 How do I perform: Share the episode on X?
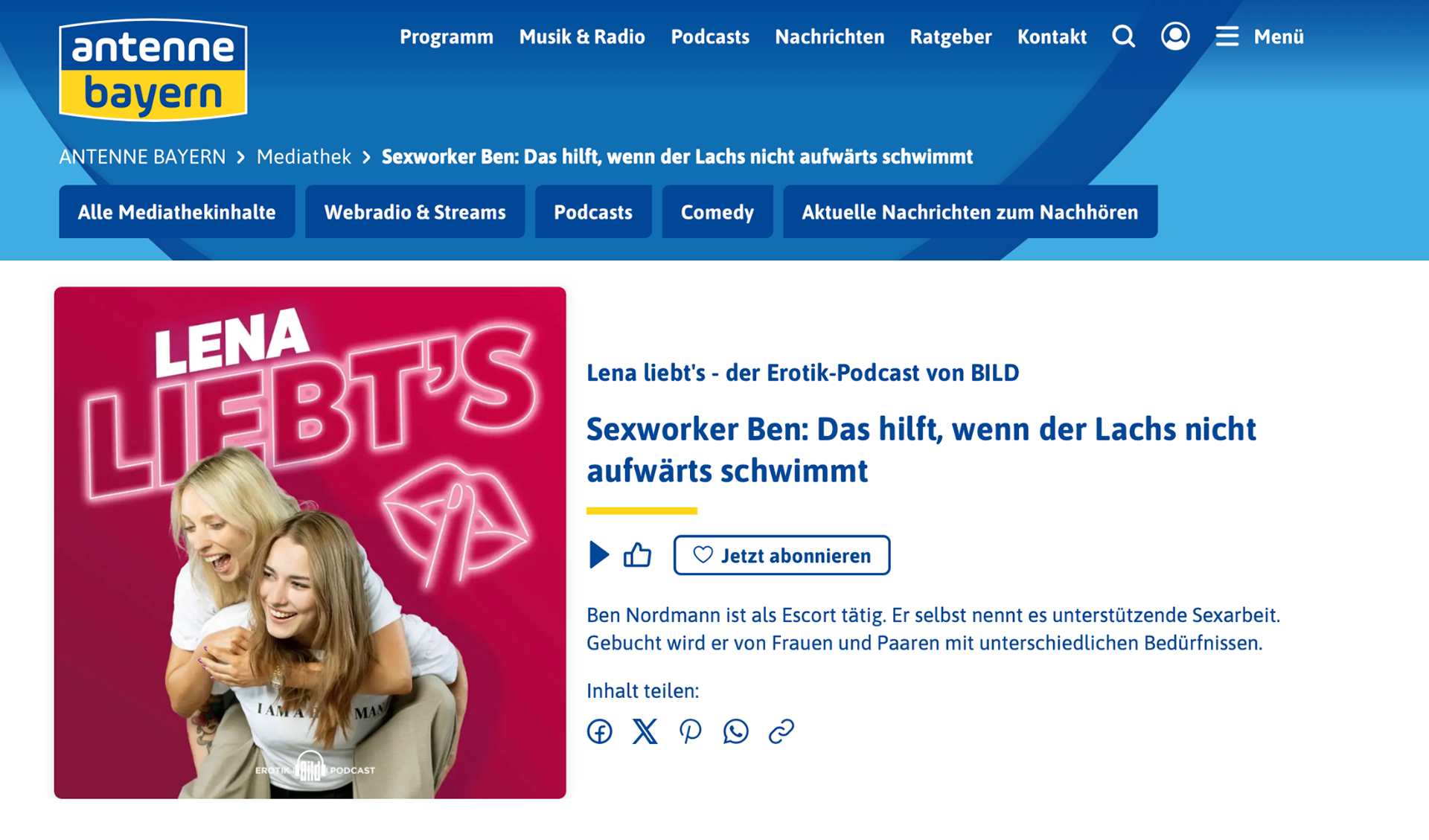point(645,731)
